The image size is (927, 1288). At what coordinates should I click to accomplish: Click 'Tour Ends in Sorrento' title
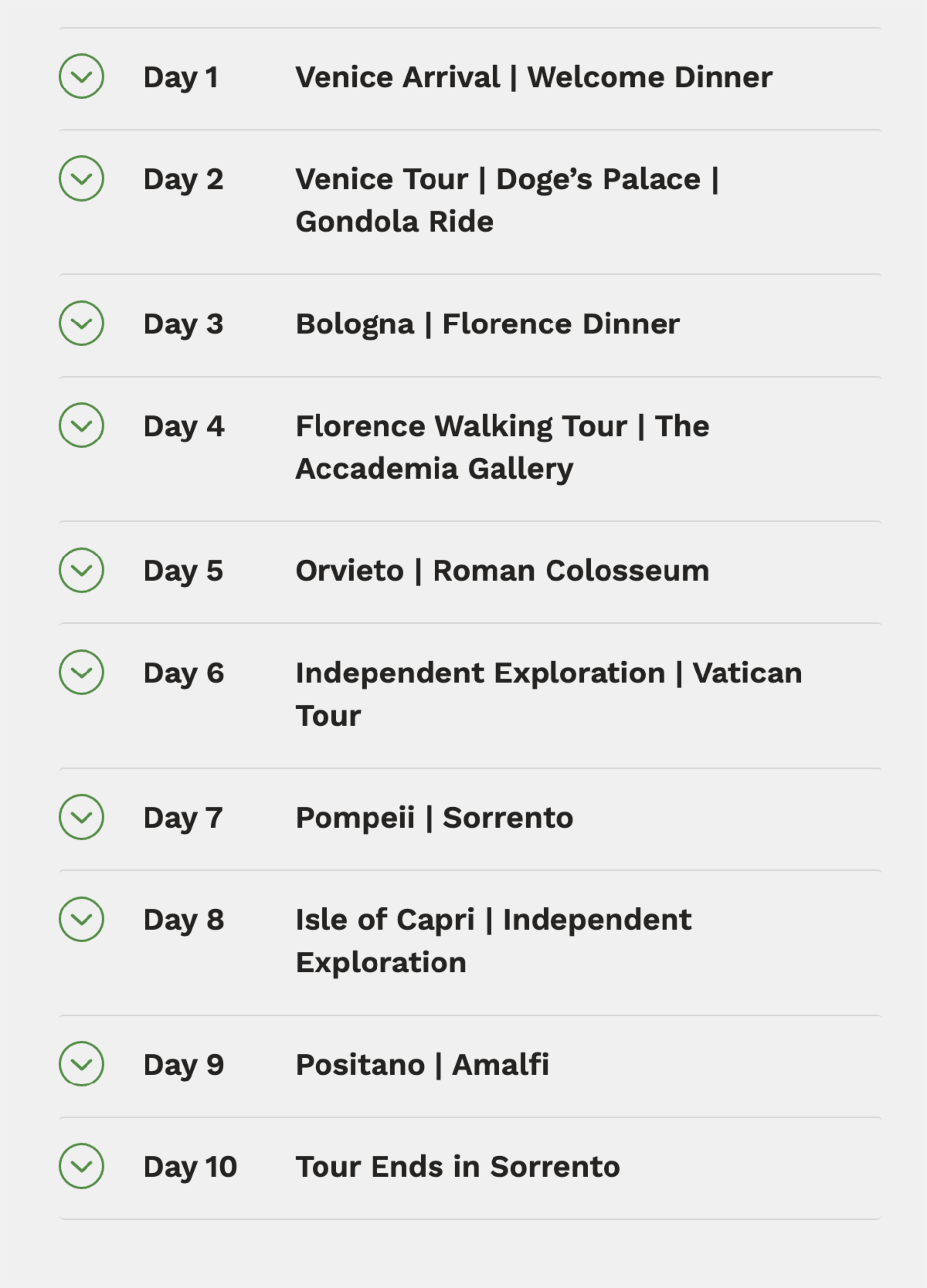(457, 1167)
